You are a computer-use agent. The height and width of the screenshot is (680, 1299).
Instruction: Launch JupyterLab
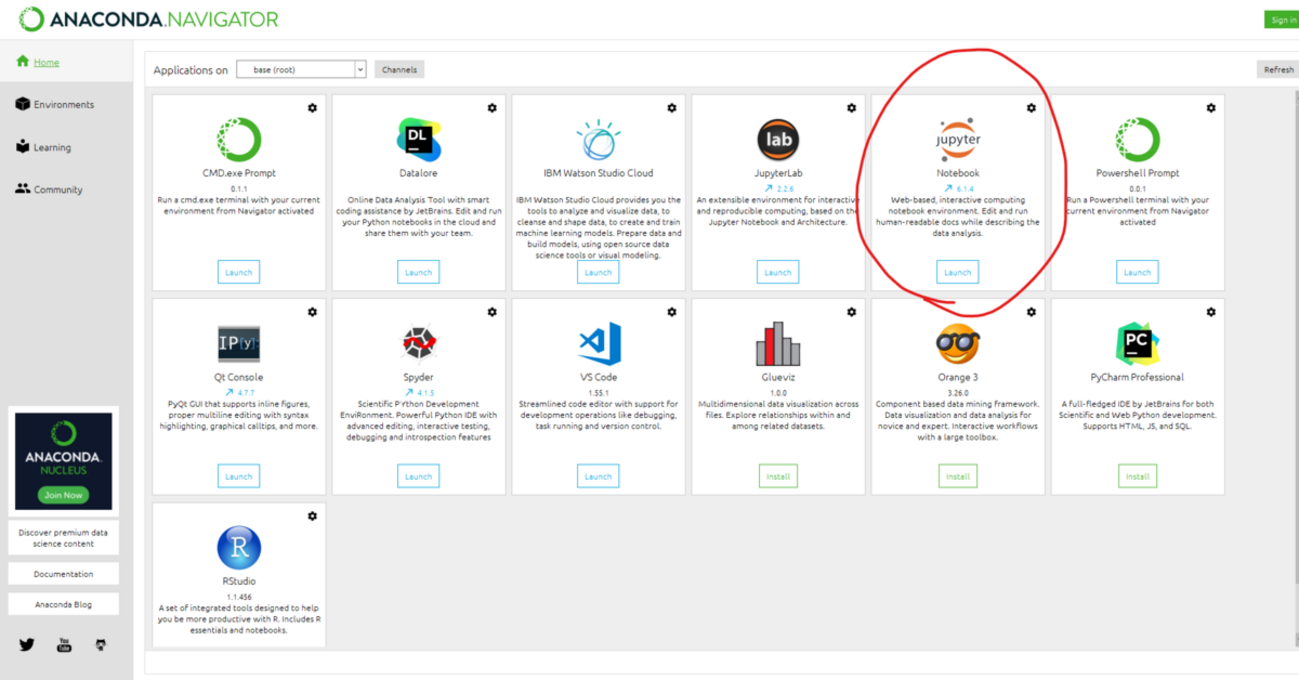coord(777,272)
